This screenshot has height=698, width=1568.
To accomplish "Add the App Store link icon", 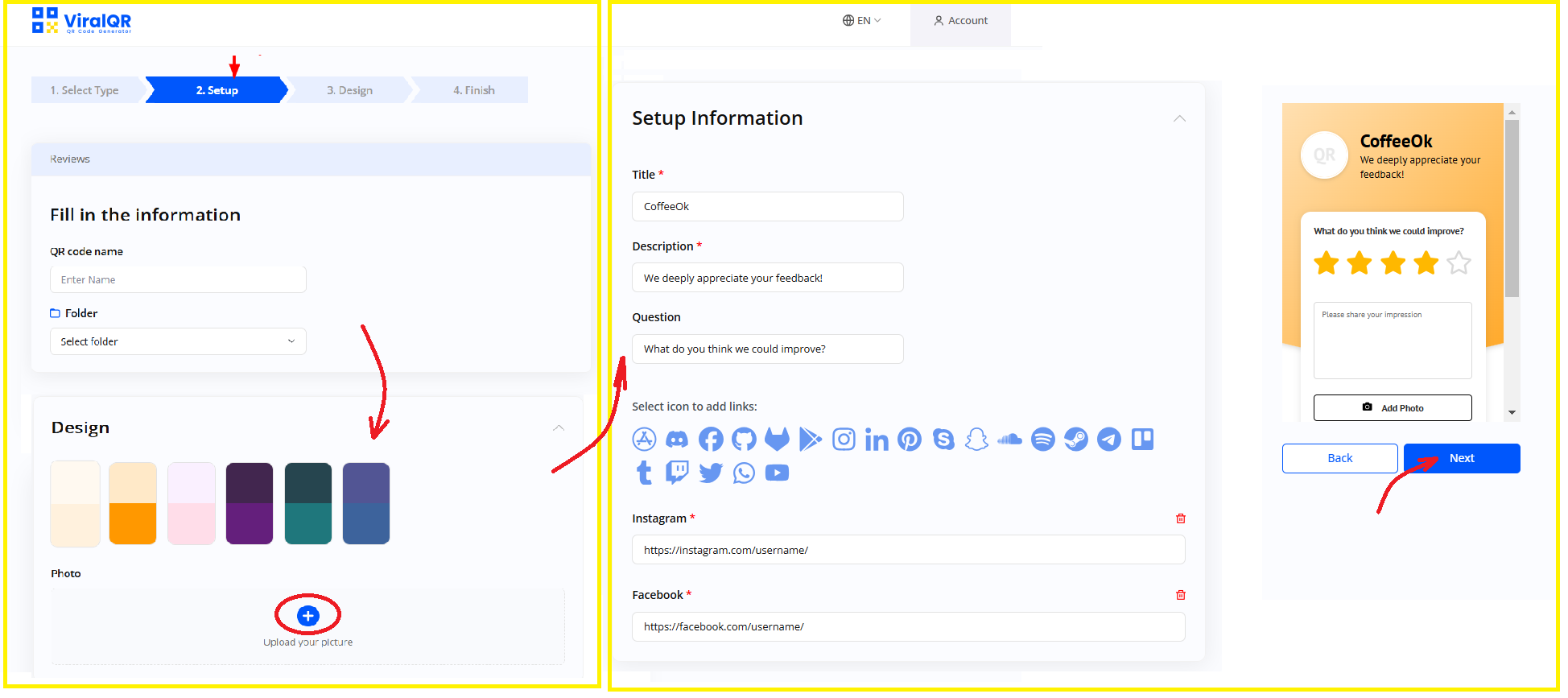I will pyautogui.click(x=644, y=440).
